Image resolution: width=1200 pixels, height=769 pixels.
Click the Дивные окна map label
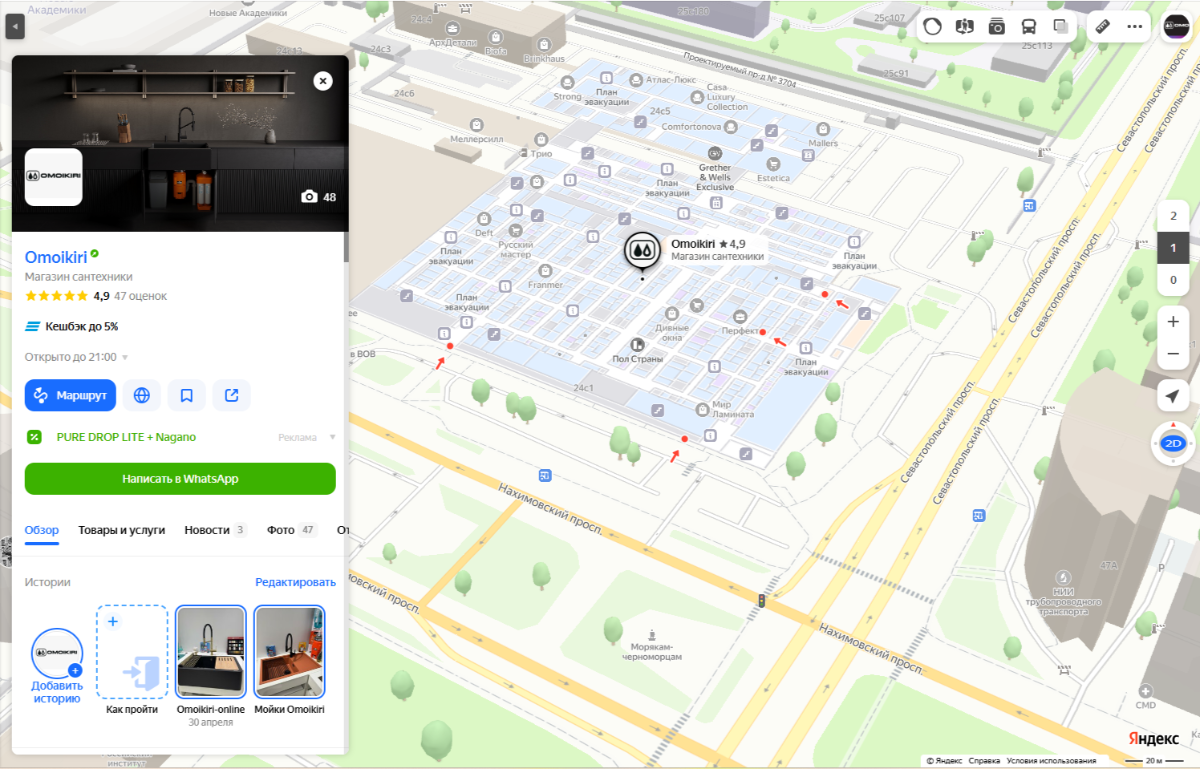click(672, 332)
